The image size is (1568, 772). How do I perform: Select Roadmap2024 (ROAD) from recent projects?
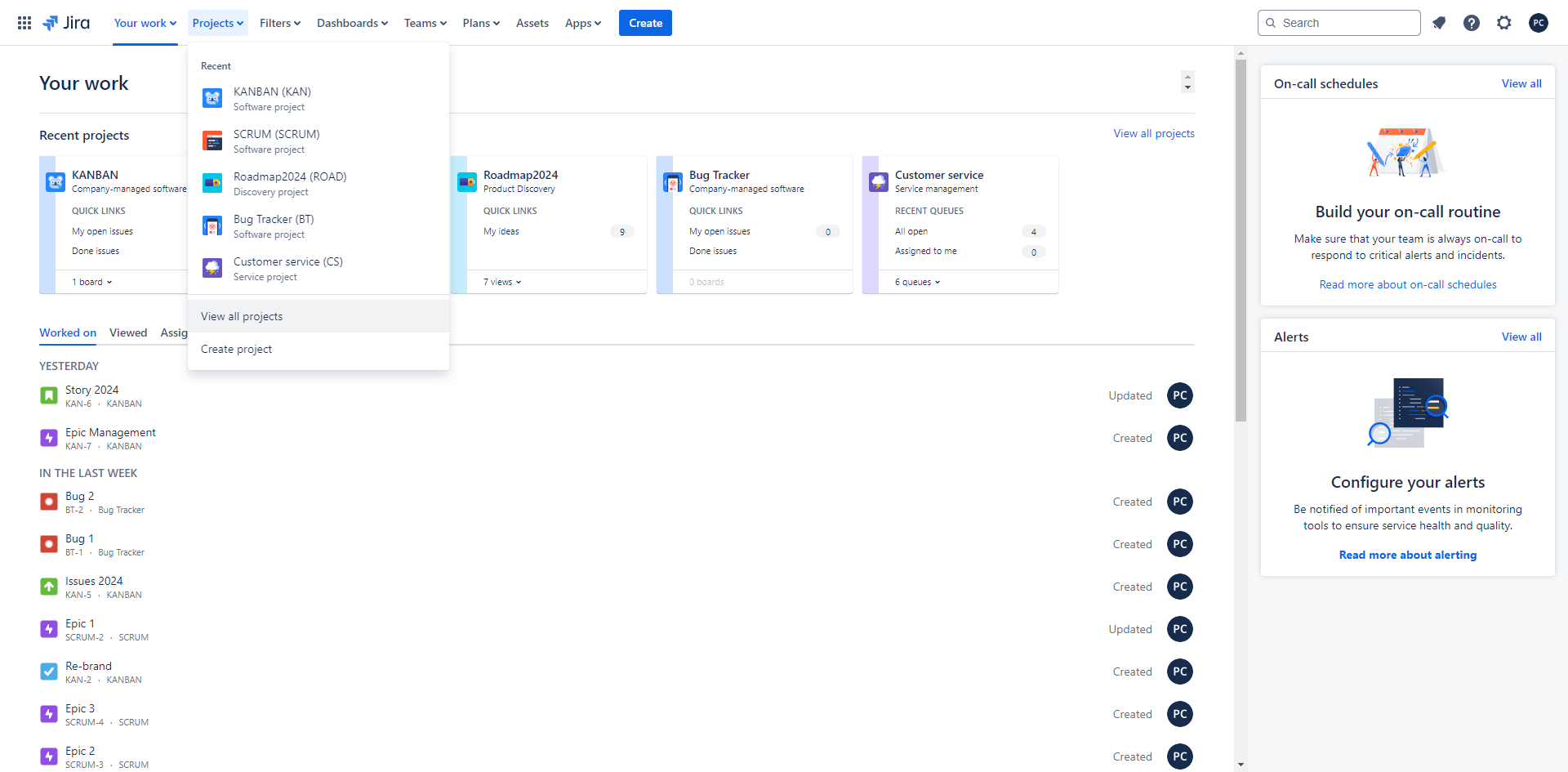tap(290, 183)
